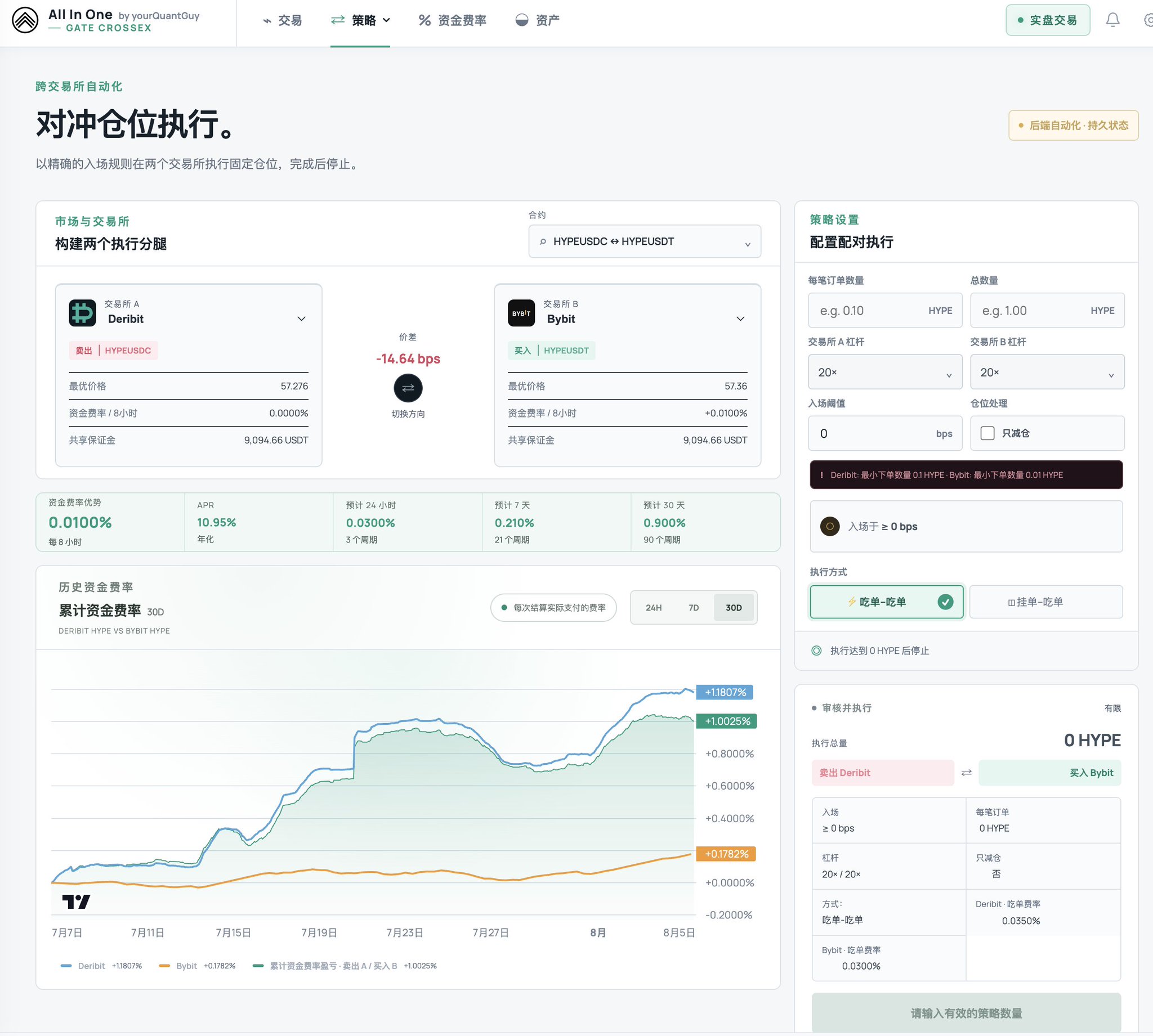Click the 切换方向 label
1153x1036 pixels.
click(408, 414)
